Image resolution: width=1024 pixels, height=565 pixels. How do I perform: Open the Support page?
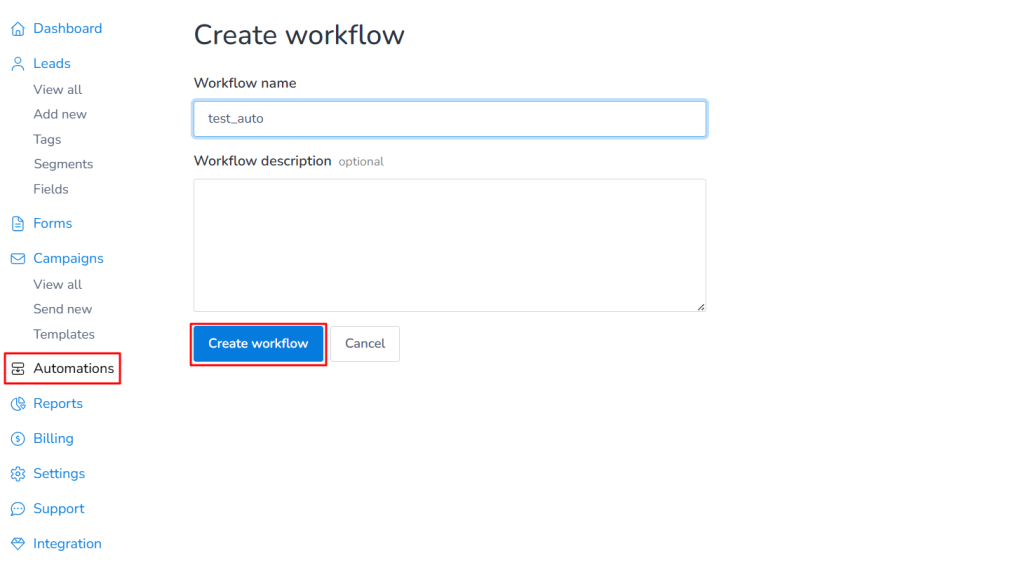(x=59, y=509)
